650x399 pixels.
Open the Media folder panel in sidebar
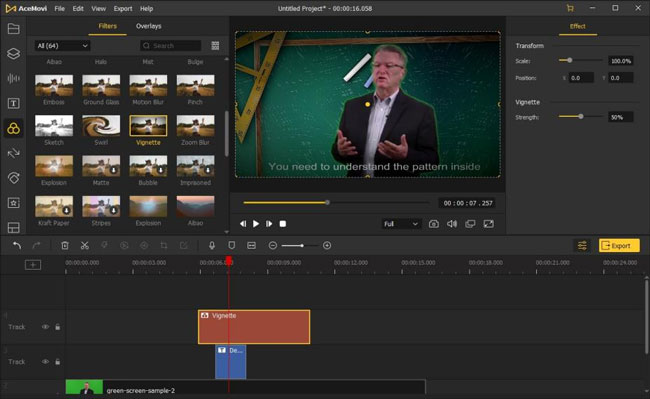(x=13, y=29)
